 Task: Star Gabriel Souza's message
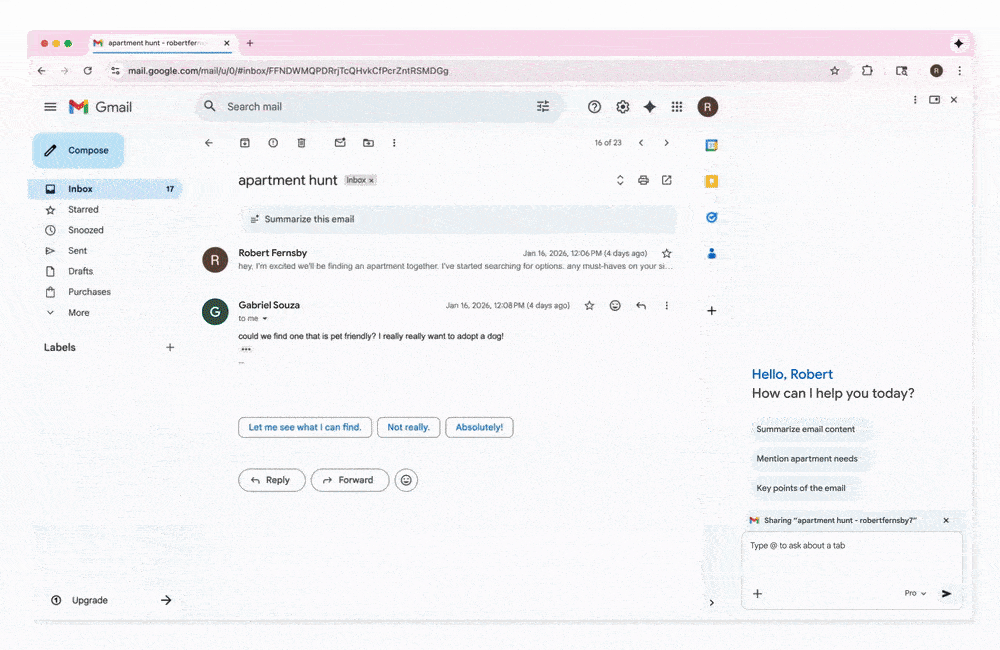click(x=589, y=306)
